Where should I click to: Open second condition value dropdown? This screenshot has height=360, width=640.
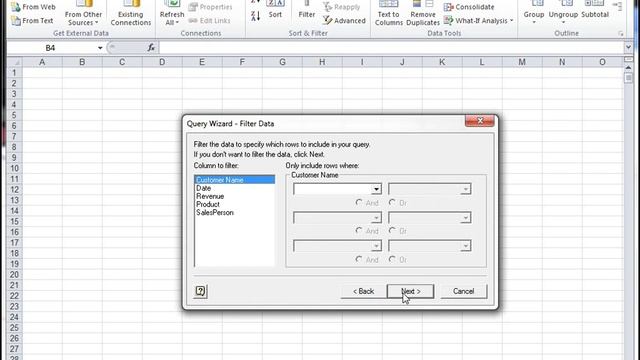(465, 218)
